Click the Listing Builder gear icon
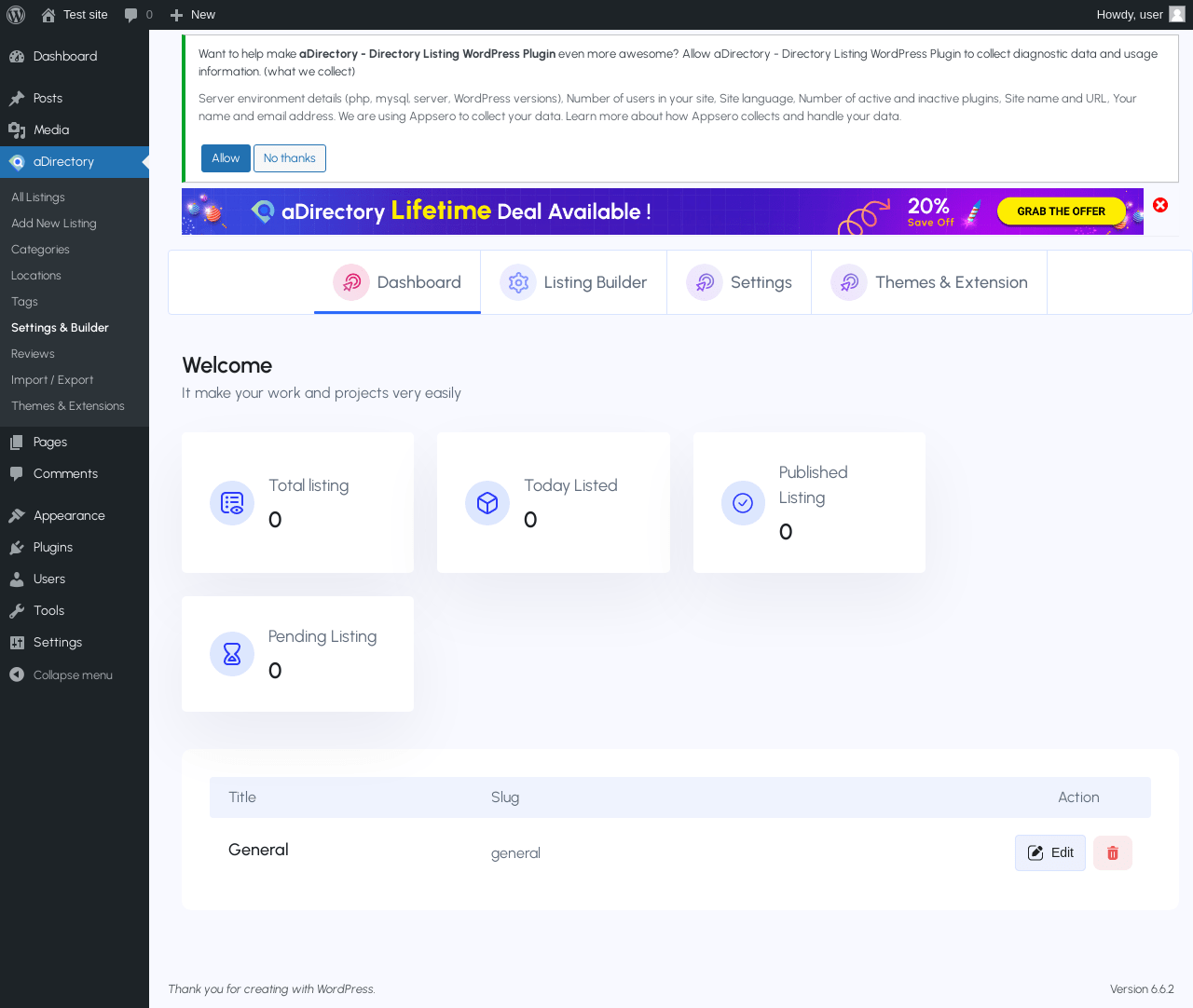The height and width of the screenshot is (1008, 1193). pos(518,282)
